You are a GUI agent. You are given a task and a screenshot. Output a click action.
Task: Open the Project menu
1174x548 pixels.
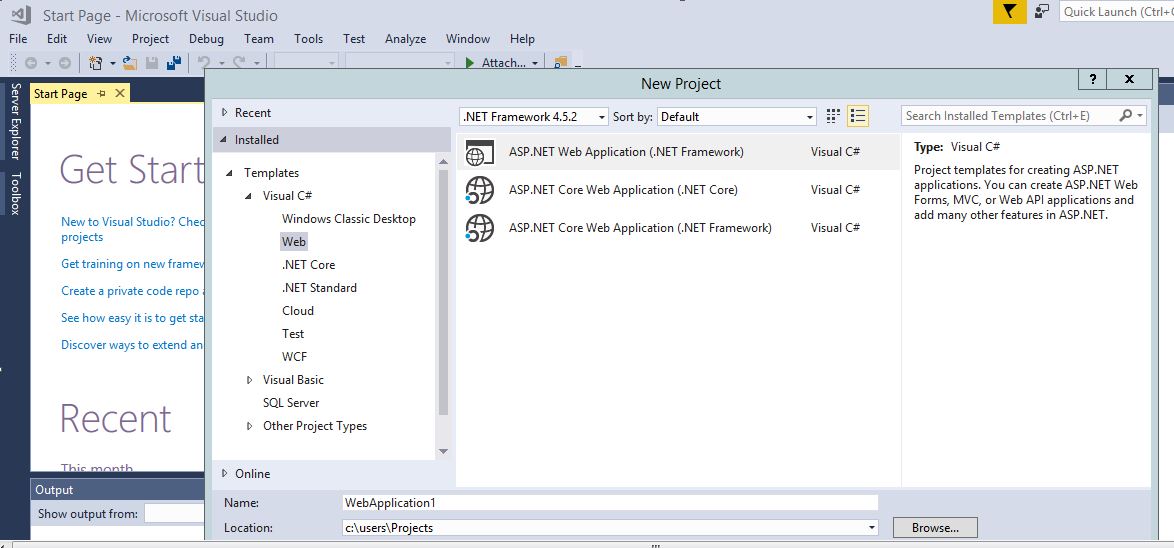tap(150, 39)
